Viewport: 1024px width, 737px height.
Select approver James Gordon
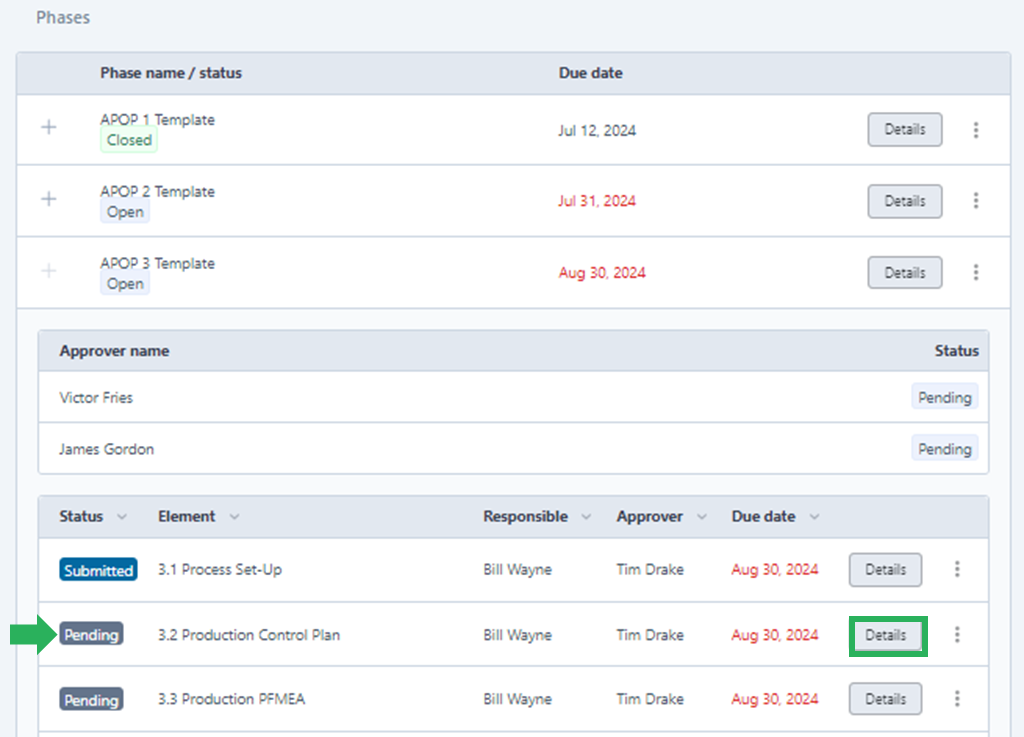106,449
